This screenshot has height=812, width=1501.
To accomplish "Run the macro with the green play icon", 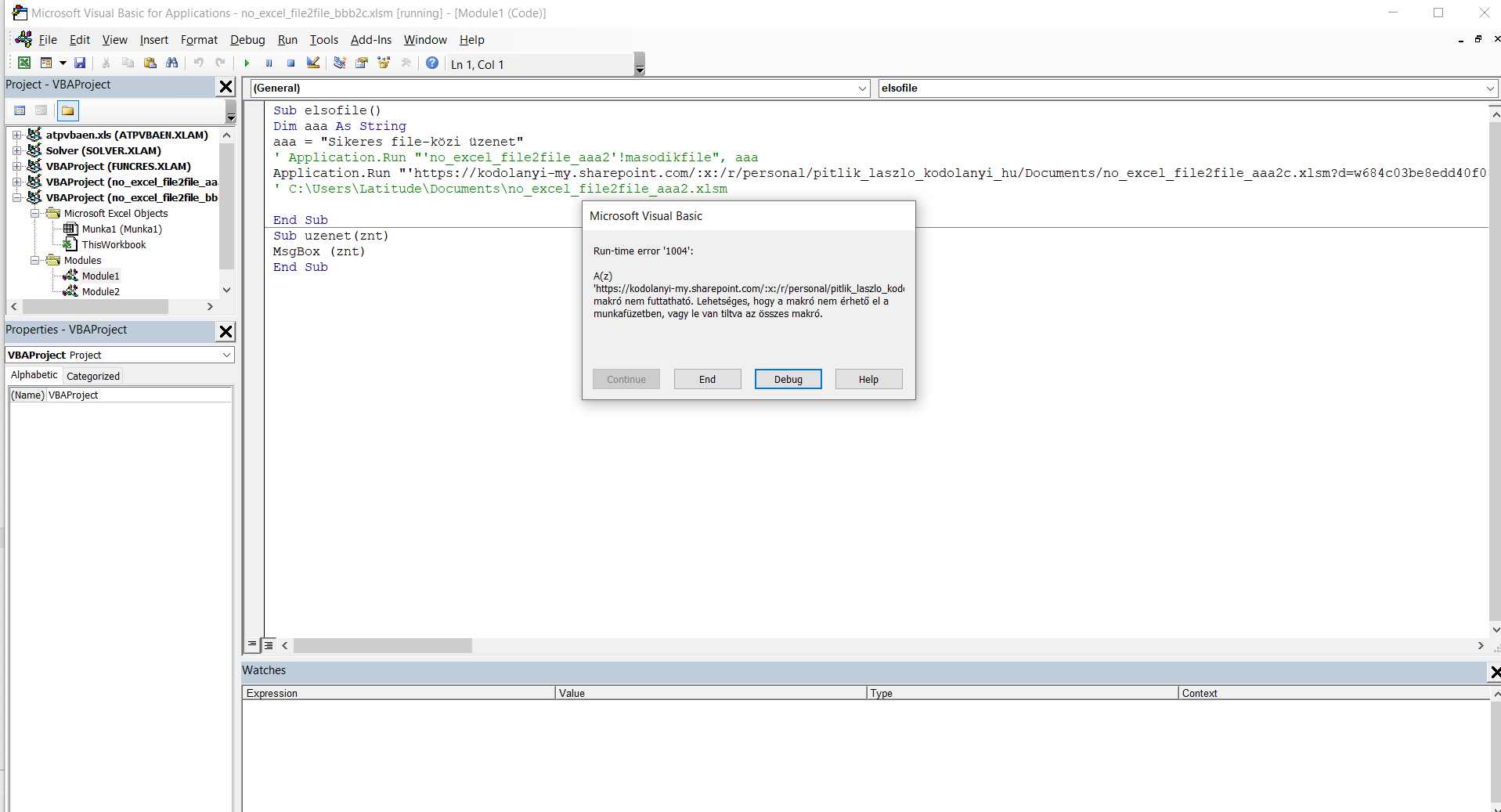I will pos(247,63).
